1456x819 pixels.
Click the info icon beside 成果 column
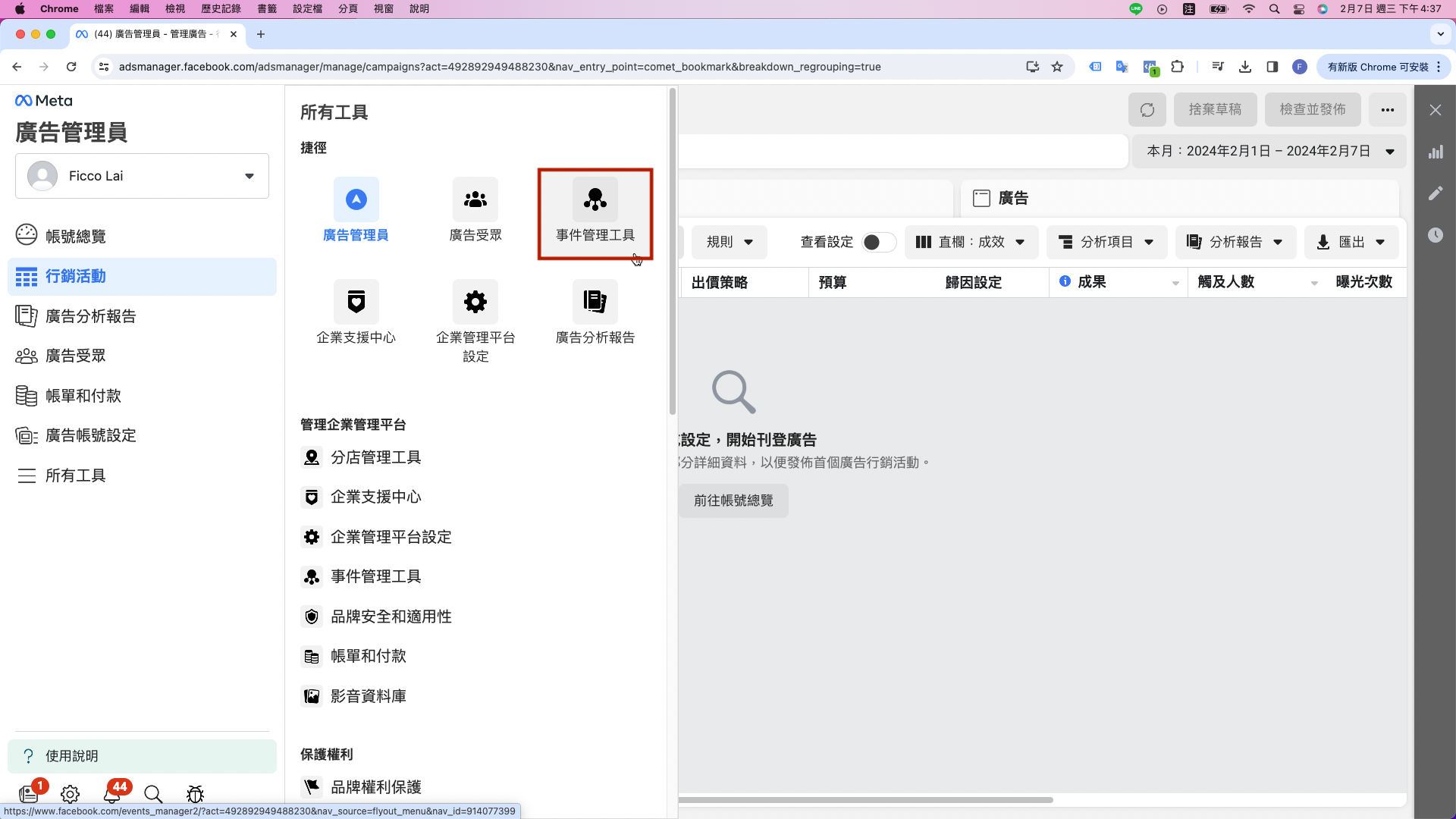[1065, 281]
